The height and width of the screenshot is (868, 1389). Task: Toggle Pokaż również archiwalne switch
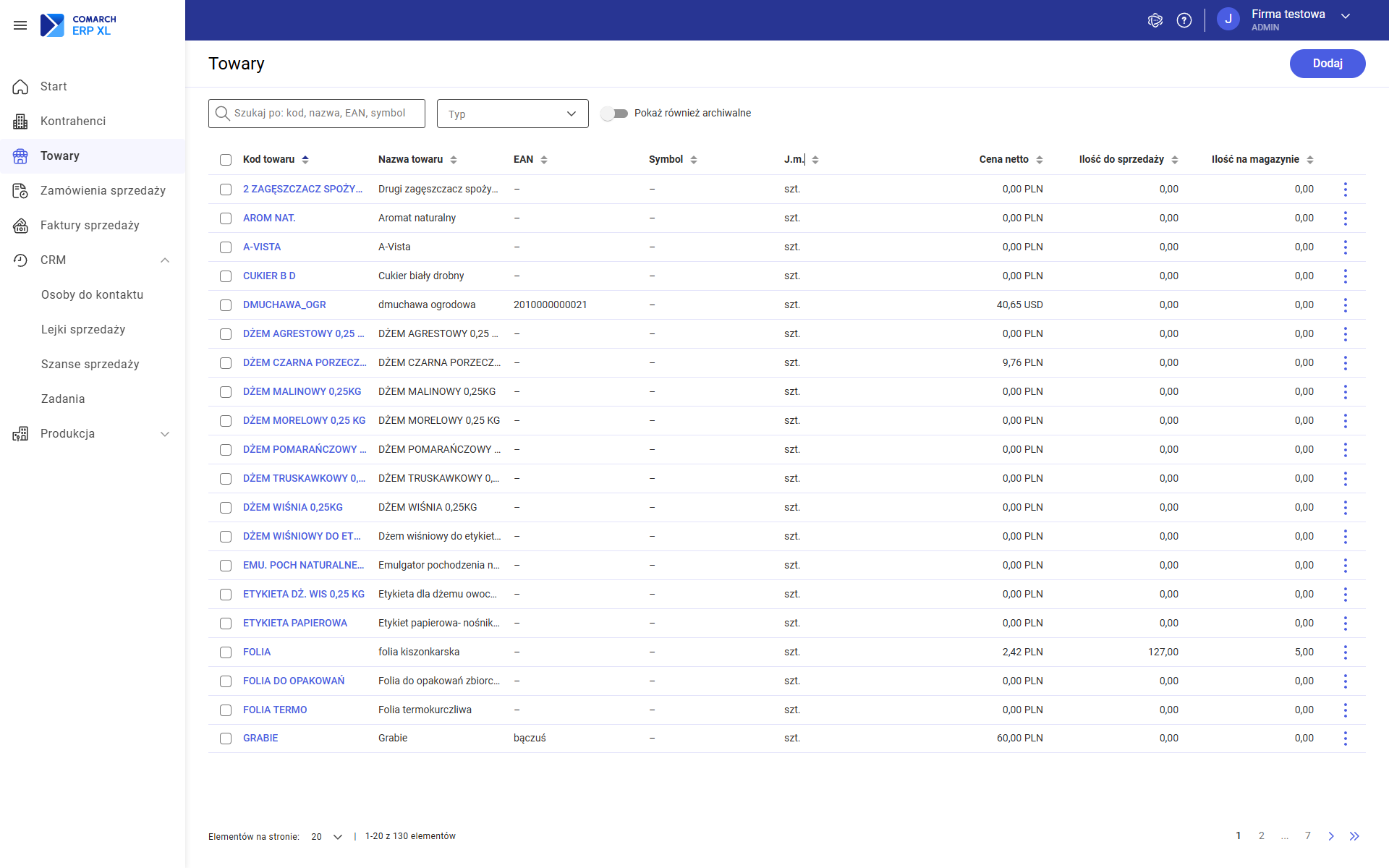[615, 114]
